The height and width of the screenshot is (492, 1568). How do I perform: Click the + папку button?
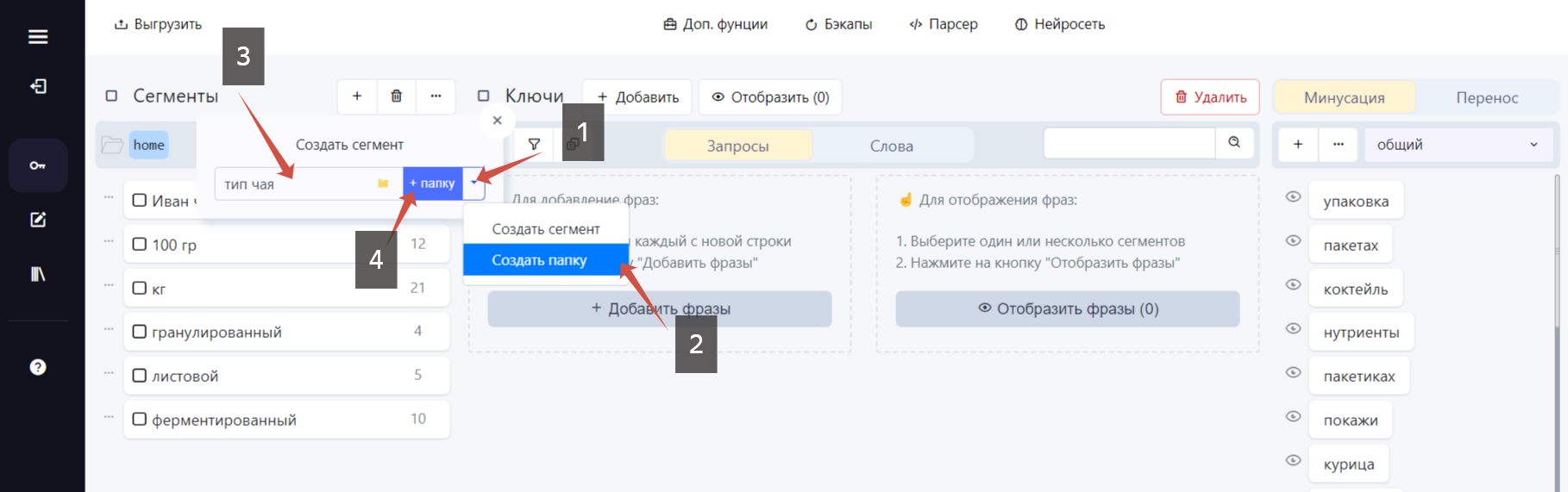point(433,184)
